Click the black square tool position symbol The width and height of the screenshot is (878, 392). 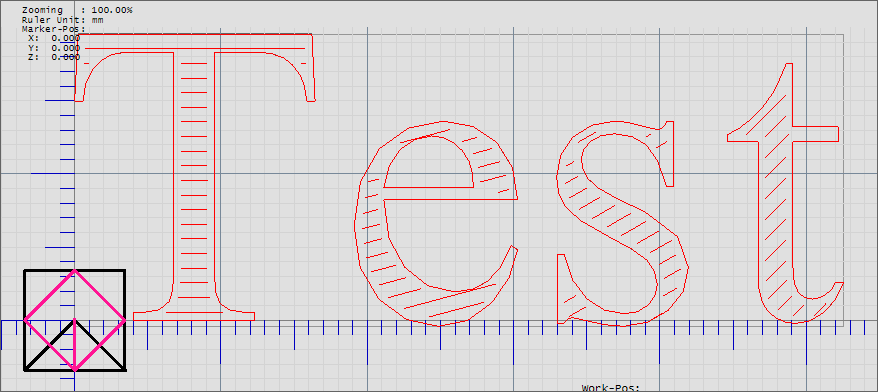(x=74, y=320)
